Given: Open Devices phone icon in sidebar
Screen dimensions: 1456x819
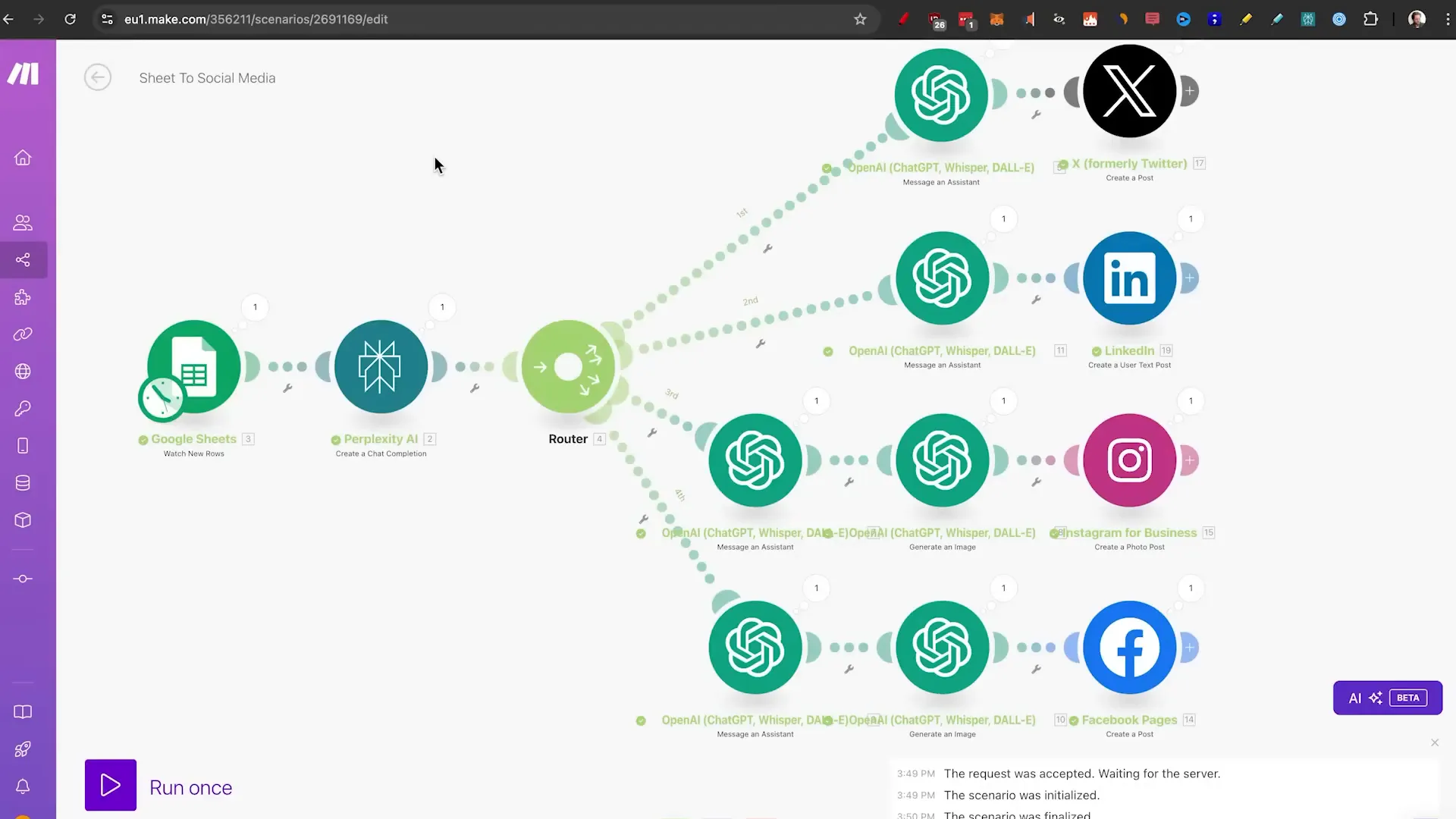Looking at the screenshot, I should click(23, 446).
